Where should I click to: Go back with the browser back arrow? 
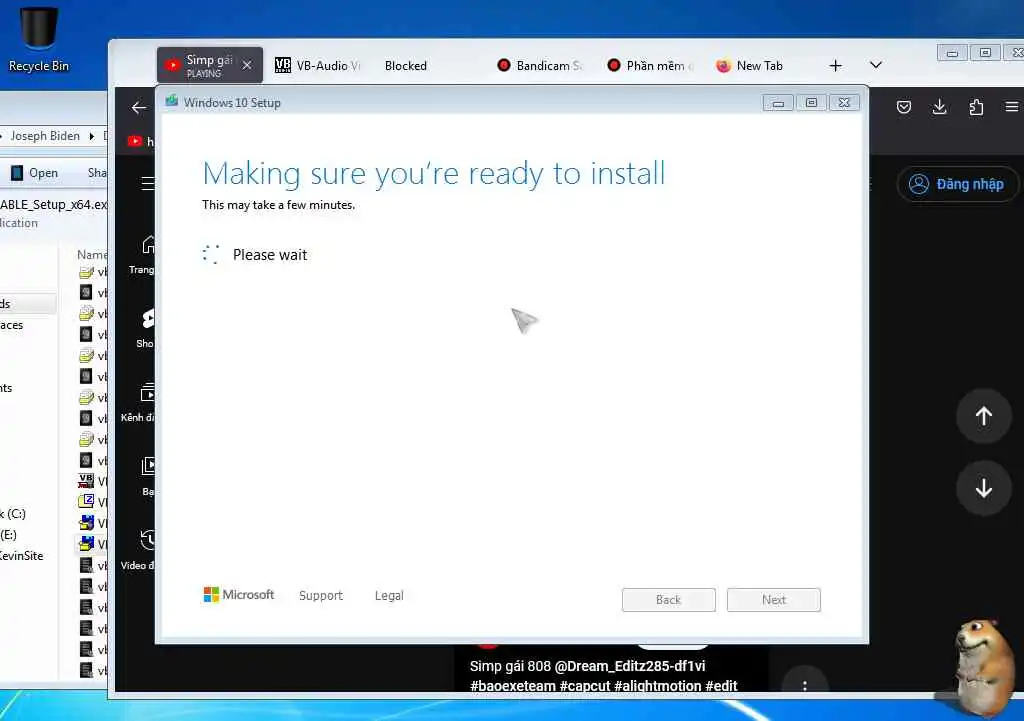pos(138,107)
